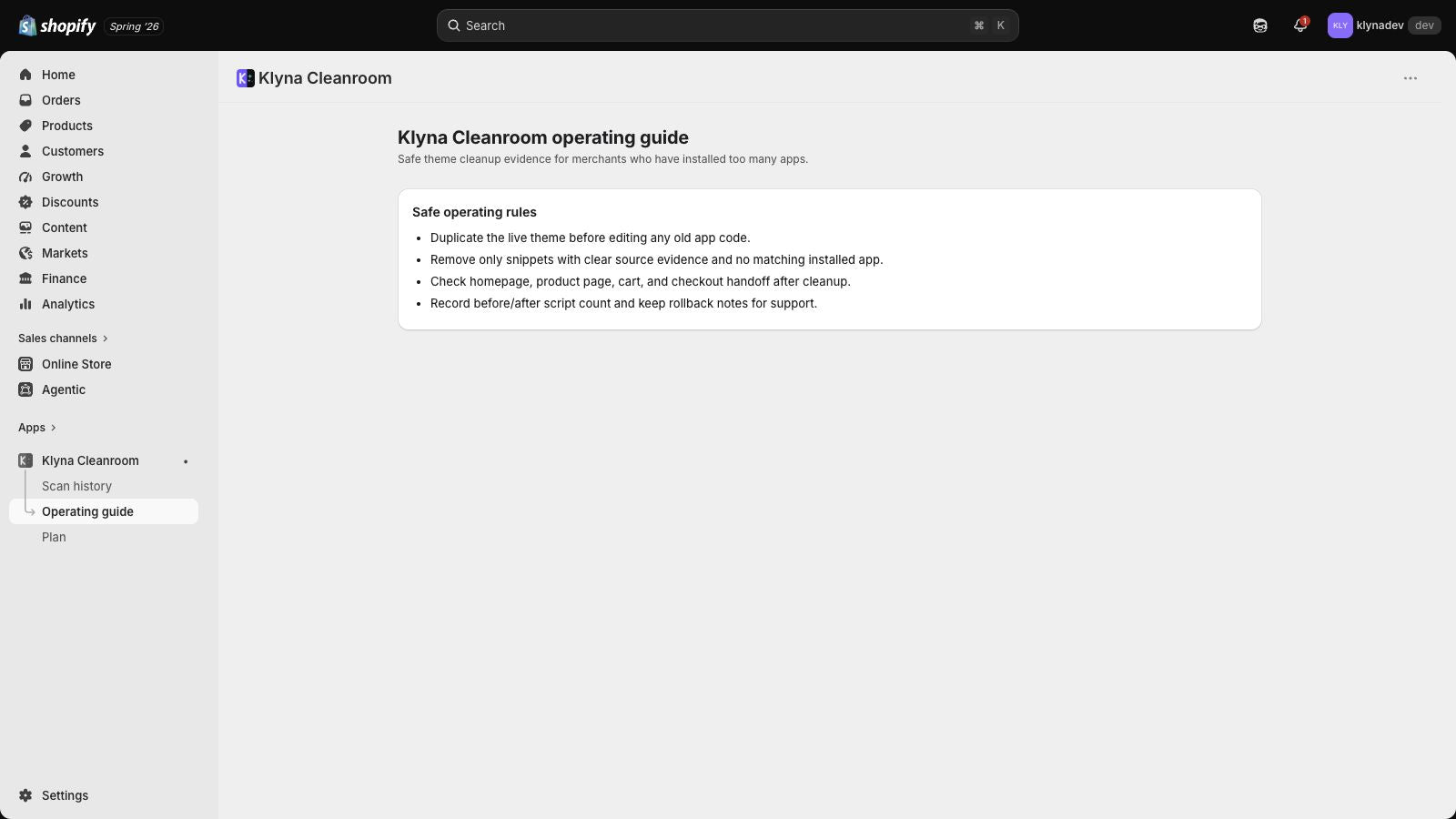Viewport: 1456px width, 819px height.
Task: Click the Customers person icon
Action: coord(25,151)
